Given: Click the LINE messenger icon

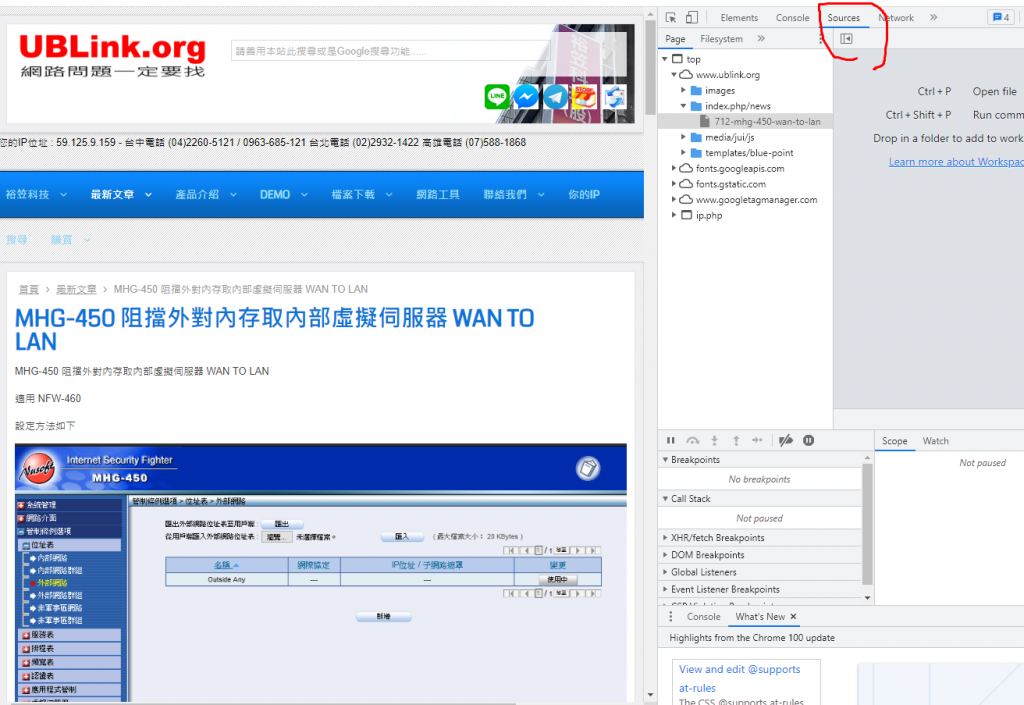Looking at the screenshot, I should click(497, 97).
